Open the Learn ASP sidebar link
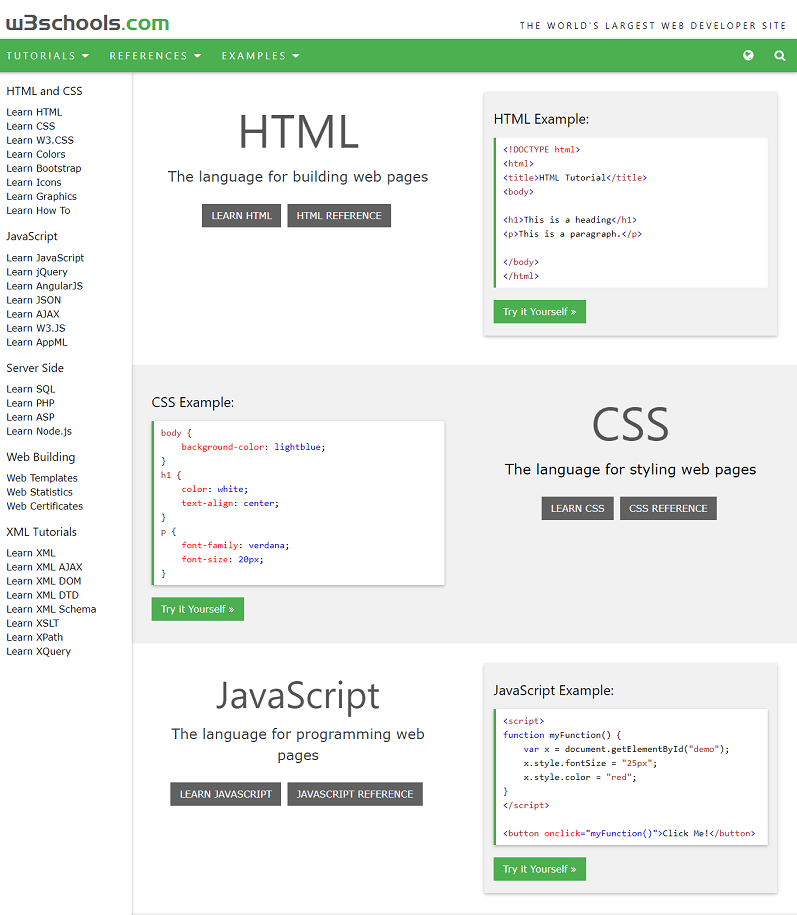 [x=30, y=417]
